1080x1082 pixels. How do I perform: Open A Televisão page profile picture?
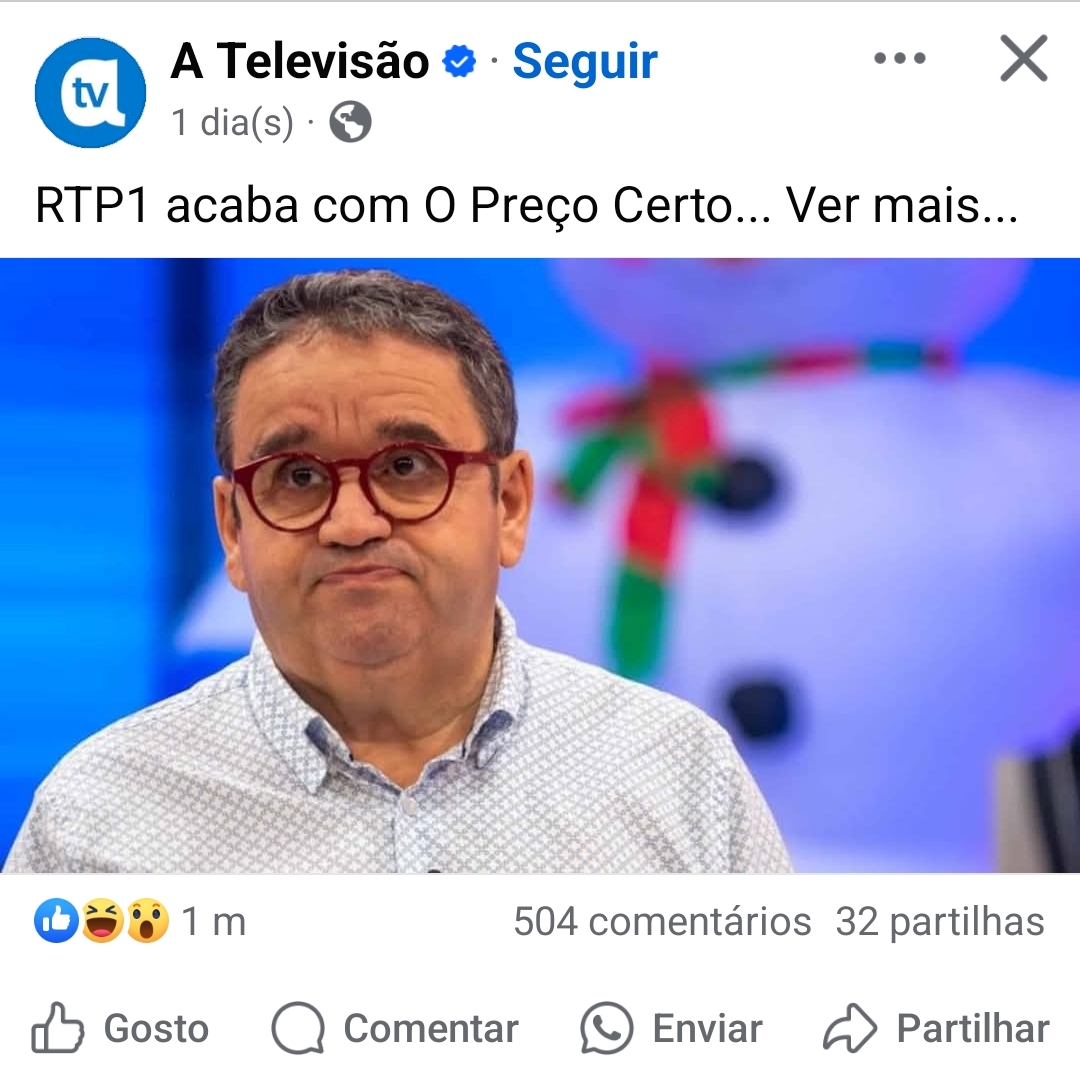coord(90,92)
